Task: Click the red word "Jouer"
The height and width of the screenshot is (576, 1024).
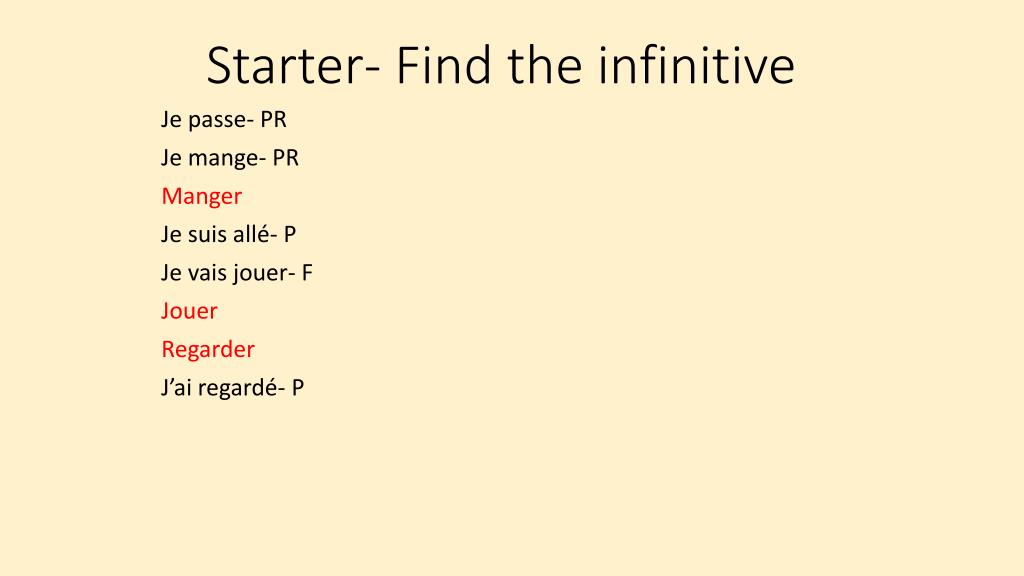Action: (189, 311)
